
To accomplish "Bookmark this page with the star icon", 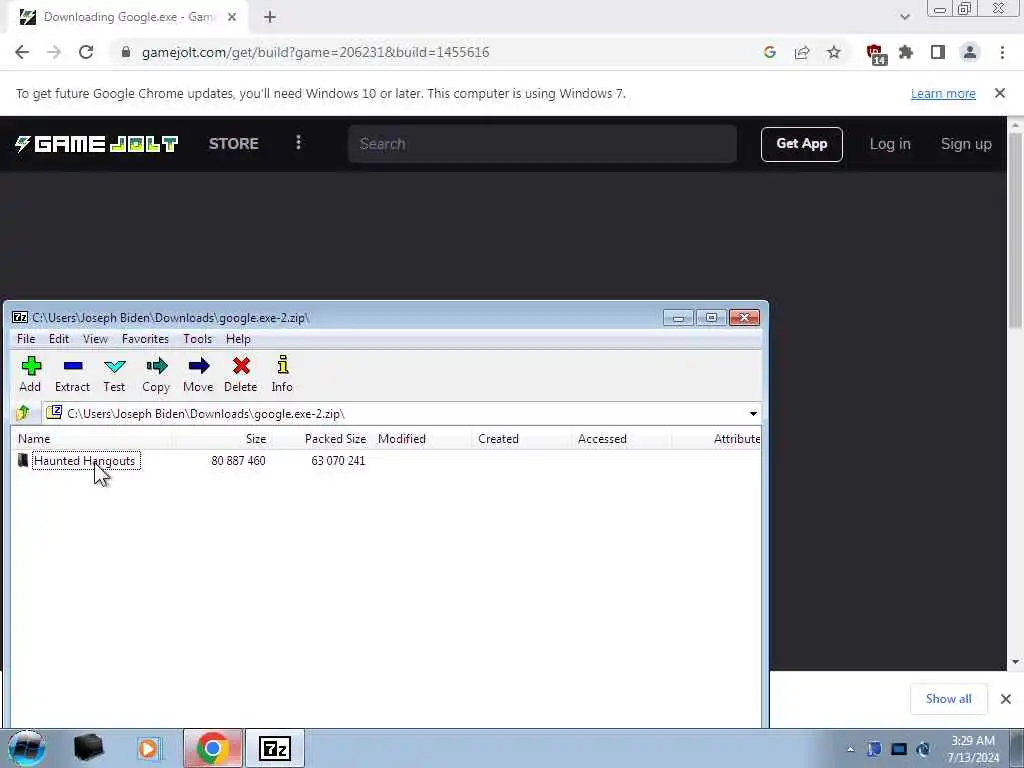I will [834, 52].
